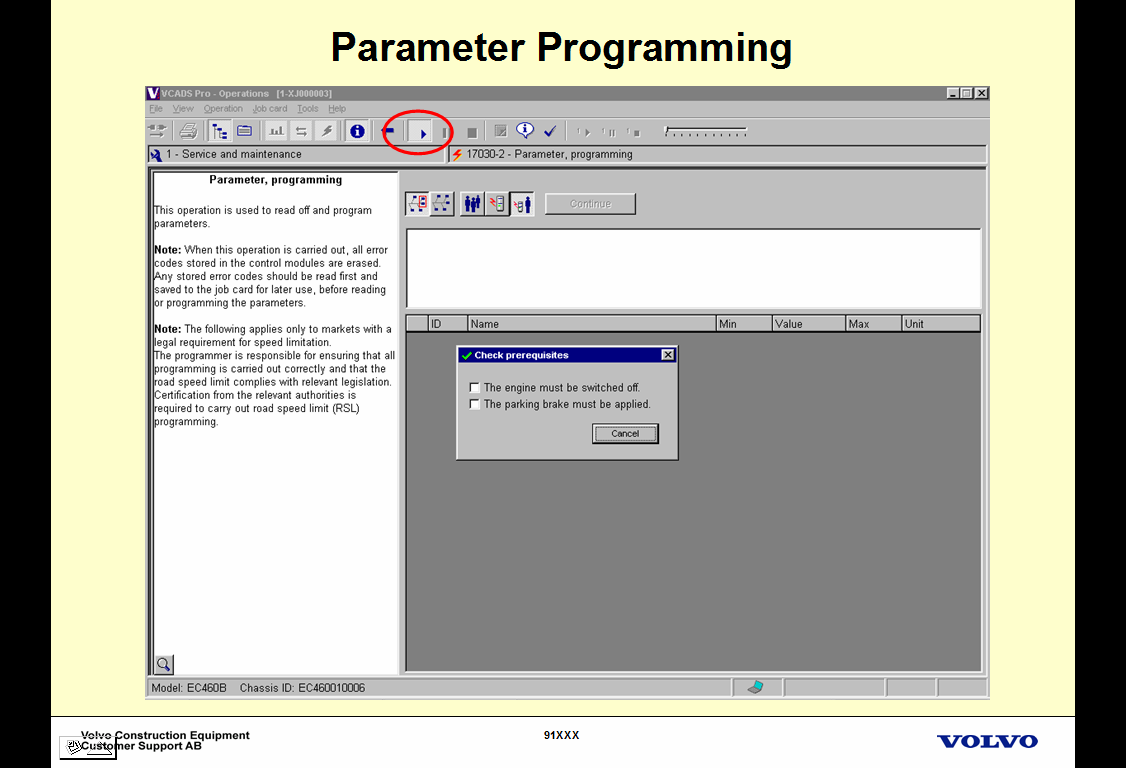Click the pause operation toolbar button

pyautogui.click(x=445, y=133)
